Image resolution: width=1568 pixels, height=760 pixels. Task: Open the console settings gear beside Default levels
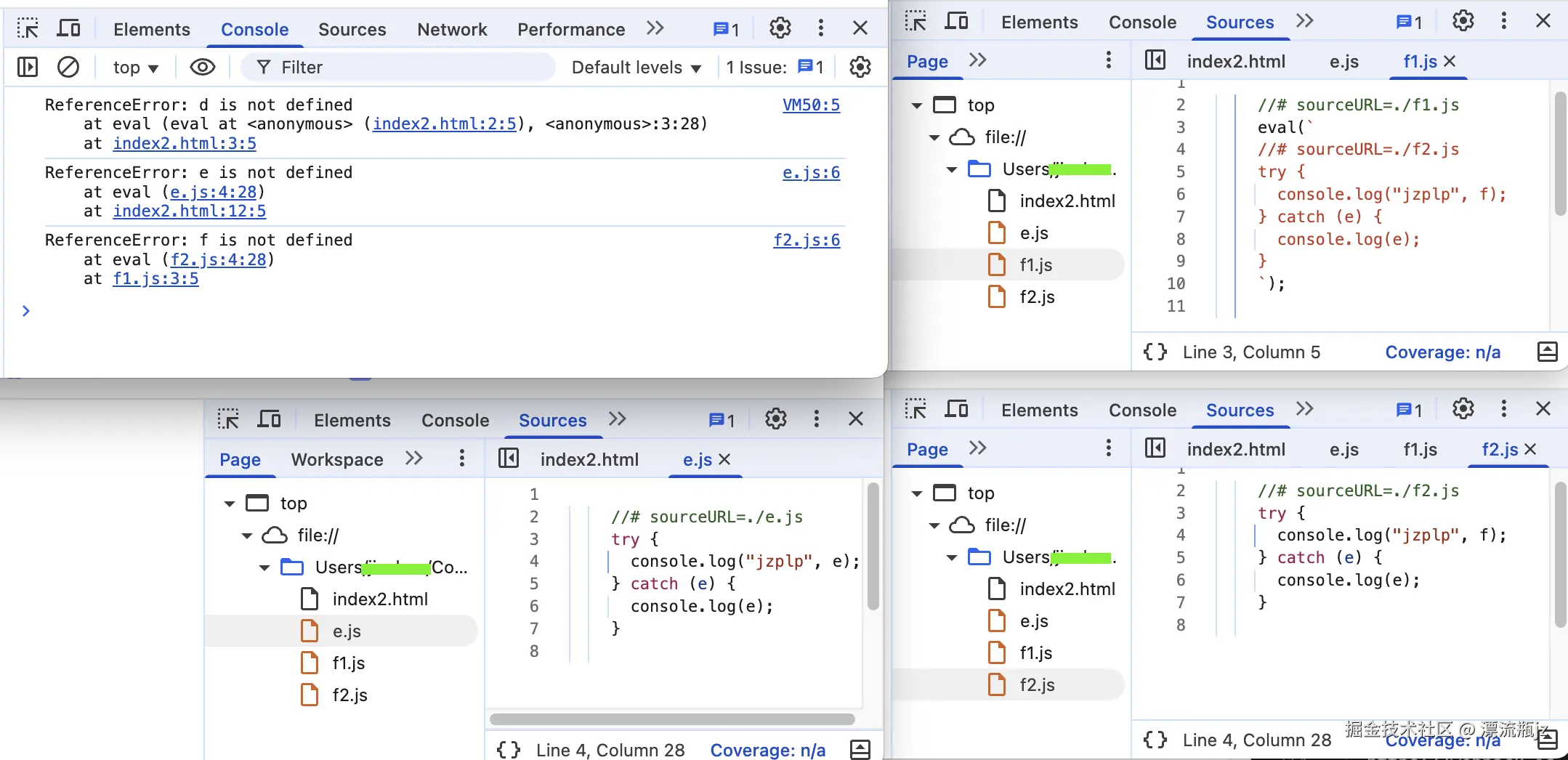pyautogui.click(x=860, y=67)
